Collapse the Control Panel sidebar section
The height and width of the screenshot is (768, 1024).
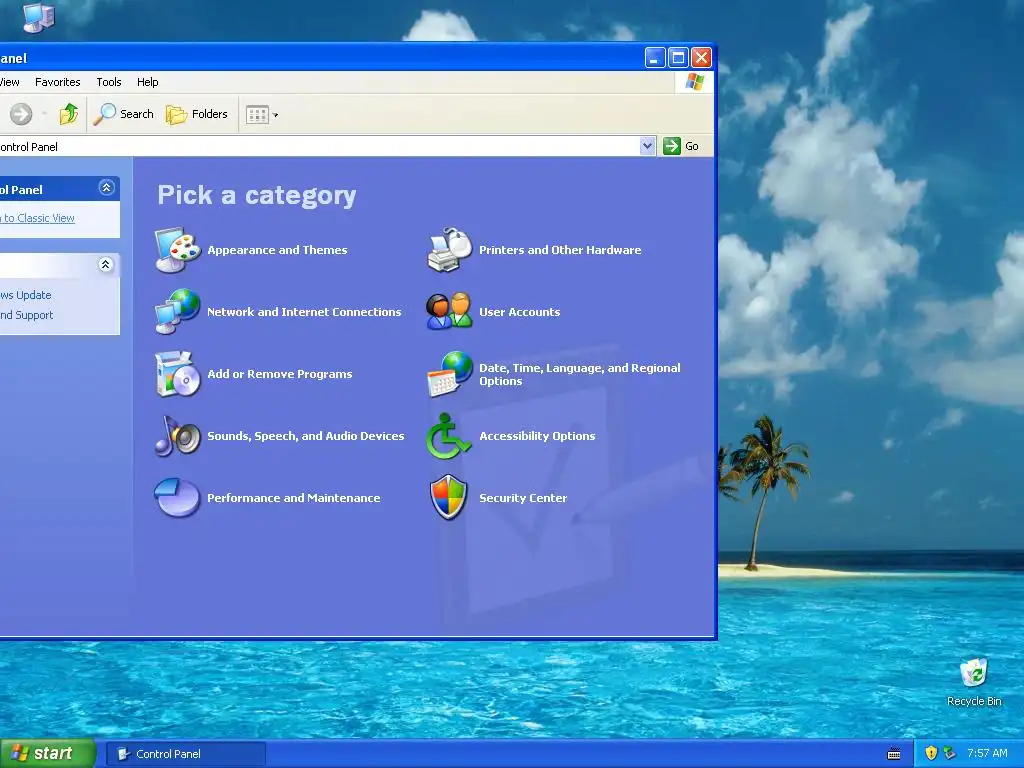pyautogui.click(x=106, y=188)
